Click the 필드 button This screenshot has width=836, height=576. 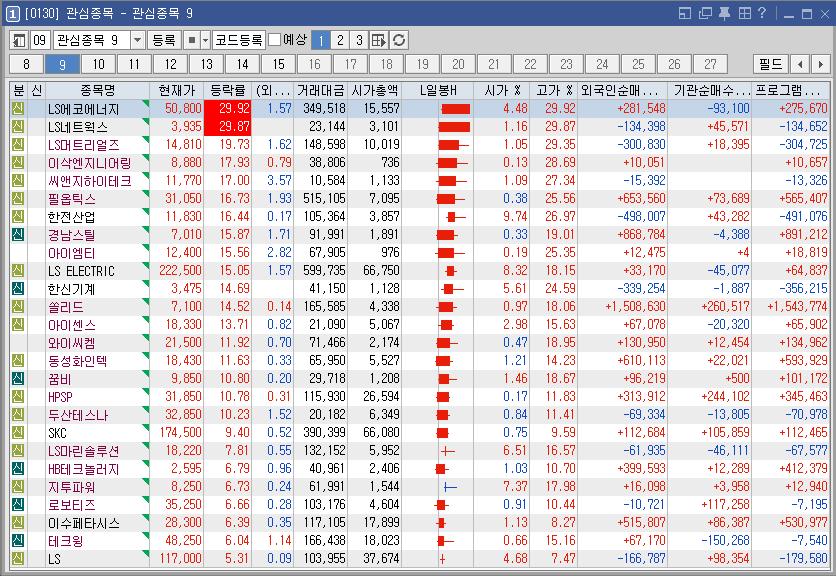pyautogui.click(x=770, y=65)
